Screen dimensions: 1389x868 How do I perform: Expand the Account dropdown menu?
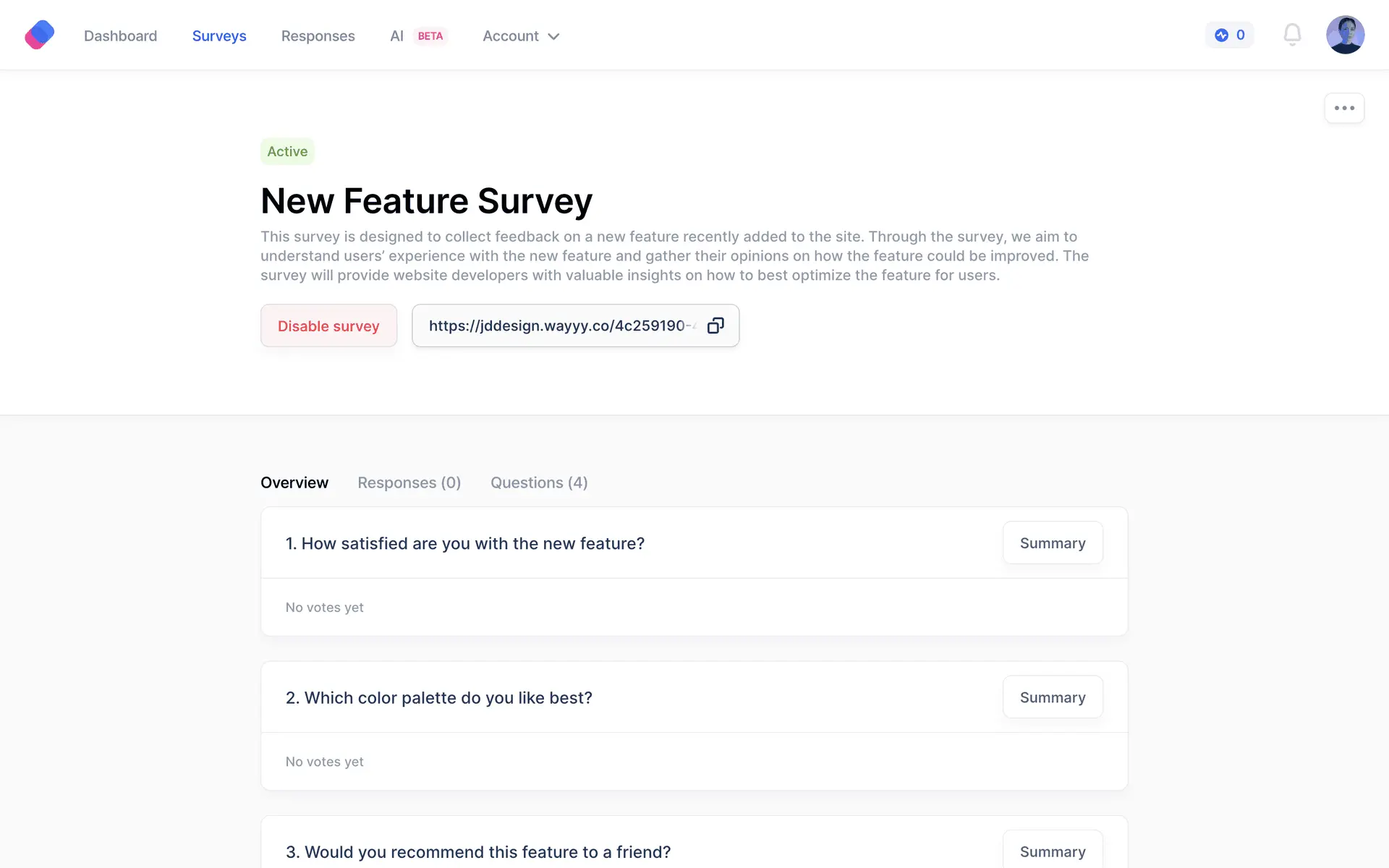coord(521,36)
